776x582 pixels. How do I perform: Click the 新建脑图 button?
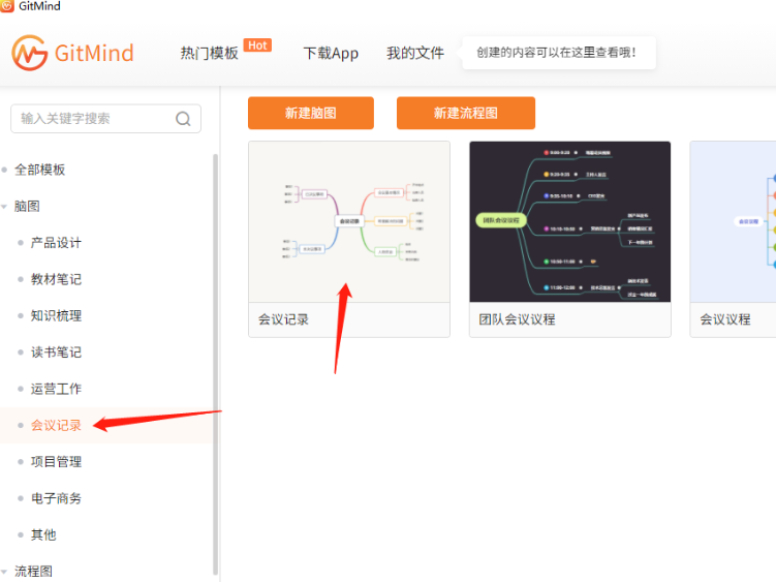[311, 113]
